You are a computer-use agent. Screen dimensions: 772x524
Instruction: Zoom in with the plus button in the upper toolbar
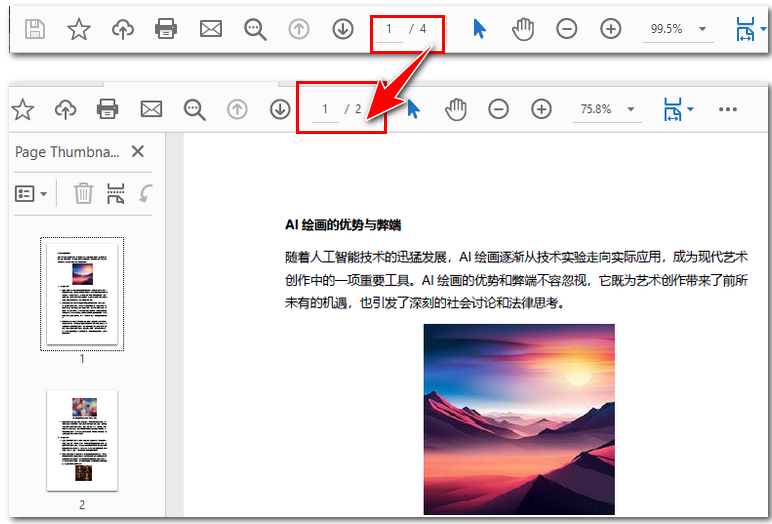point(611,29)
